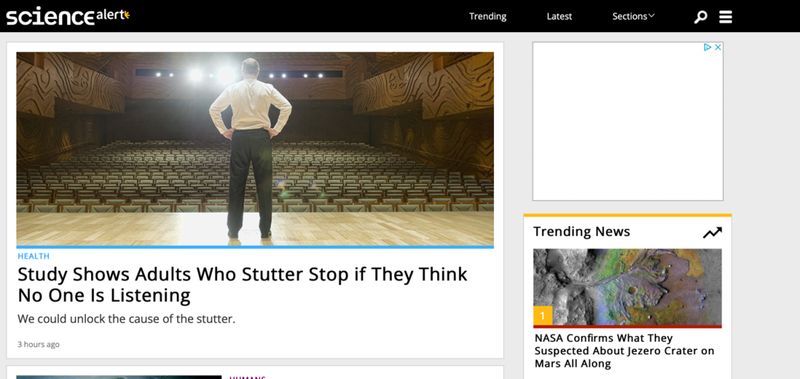Expand the Sections dropdown
This screenshot has height=379, width=800.
[633, 16]
